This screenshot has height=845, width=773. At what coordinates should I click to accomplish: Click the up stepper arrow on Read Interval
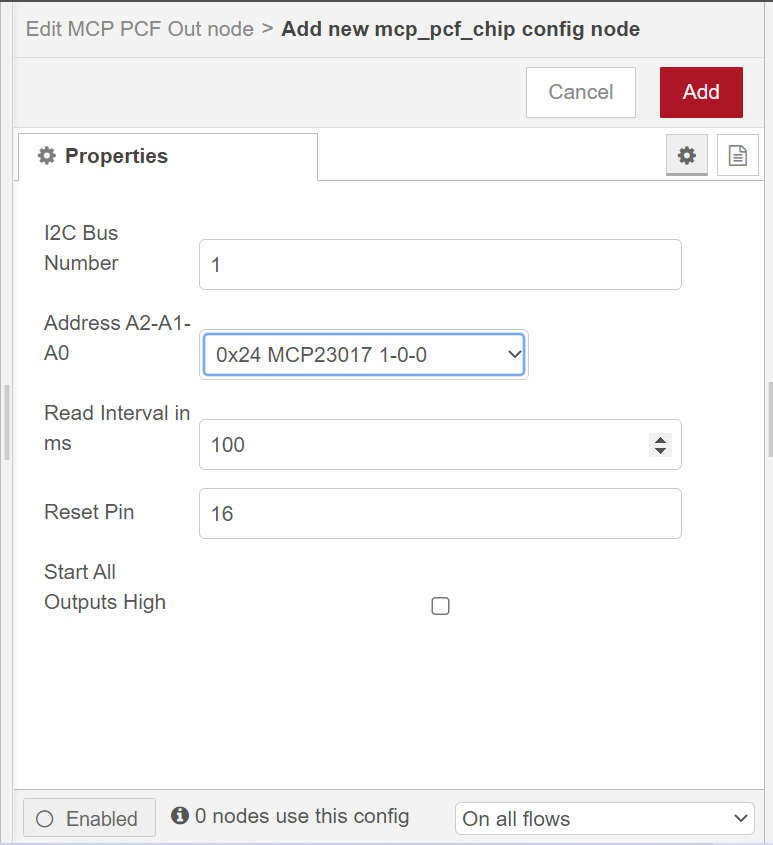[x=660, y=437]
